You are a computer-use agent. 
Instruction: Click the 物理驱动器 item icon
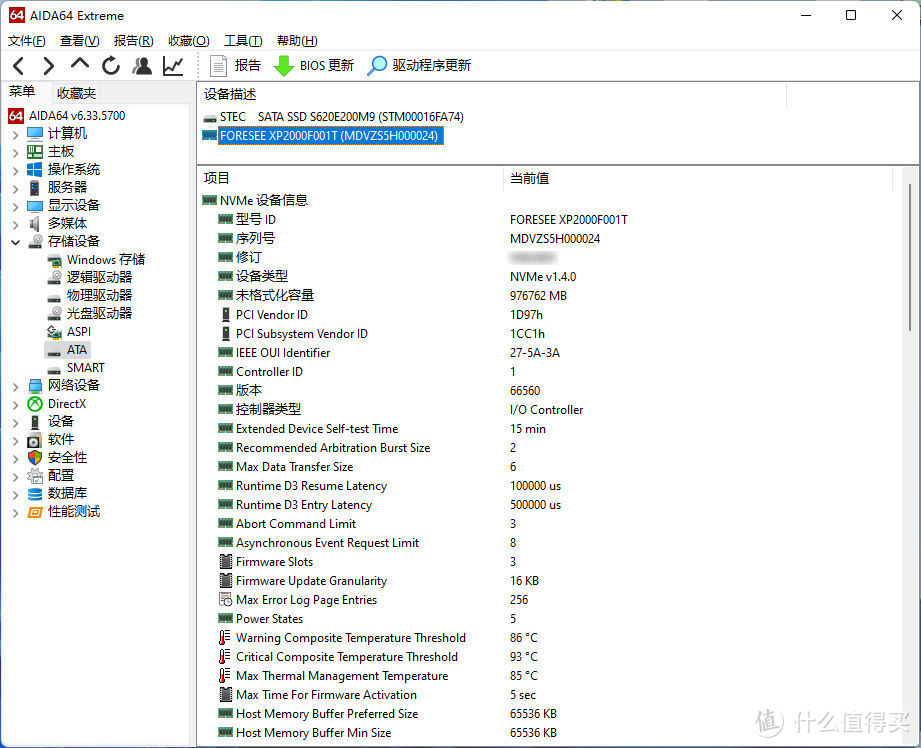coord(54,295)
